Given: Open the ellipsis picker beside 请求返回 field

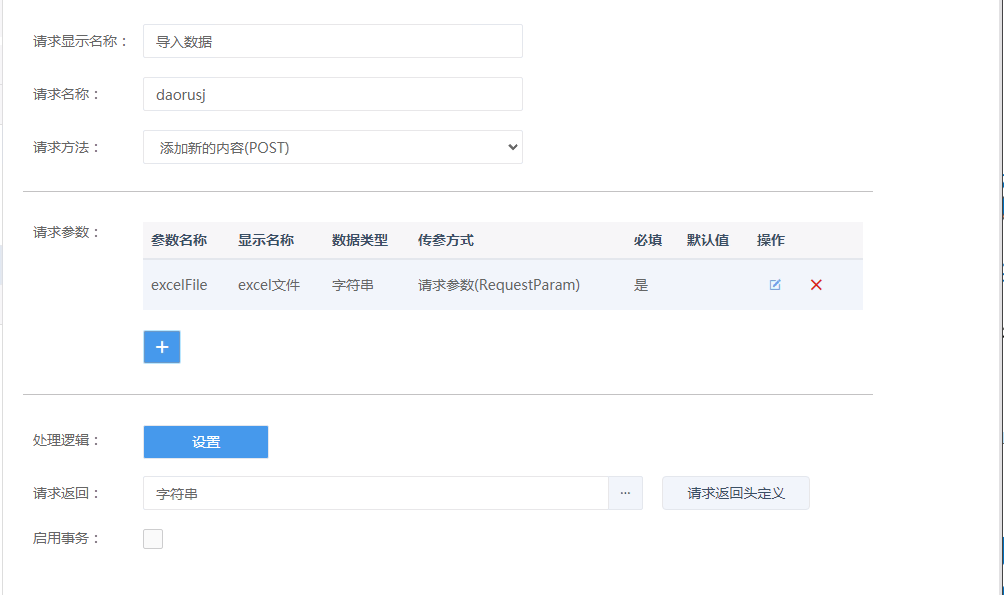Looking at the screenshot, I should tap(625, 493).
